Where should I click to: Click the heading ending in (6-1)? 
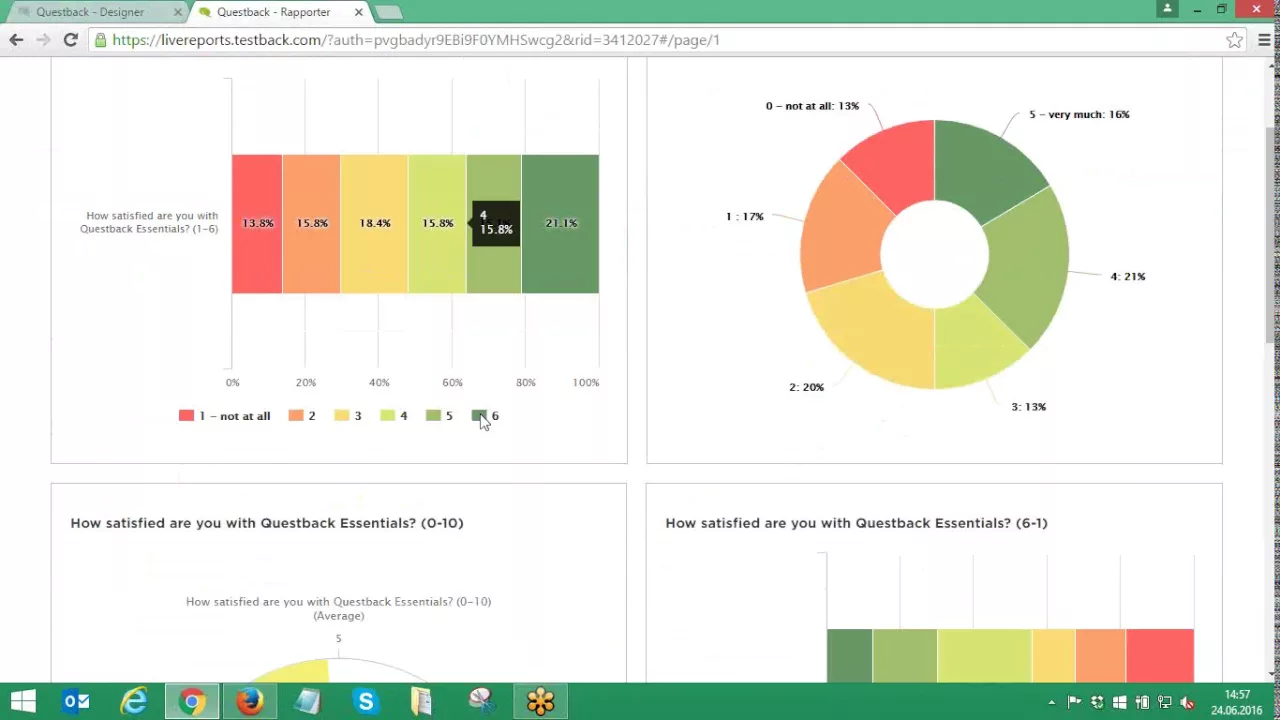(856, 523)
